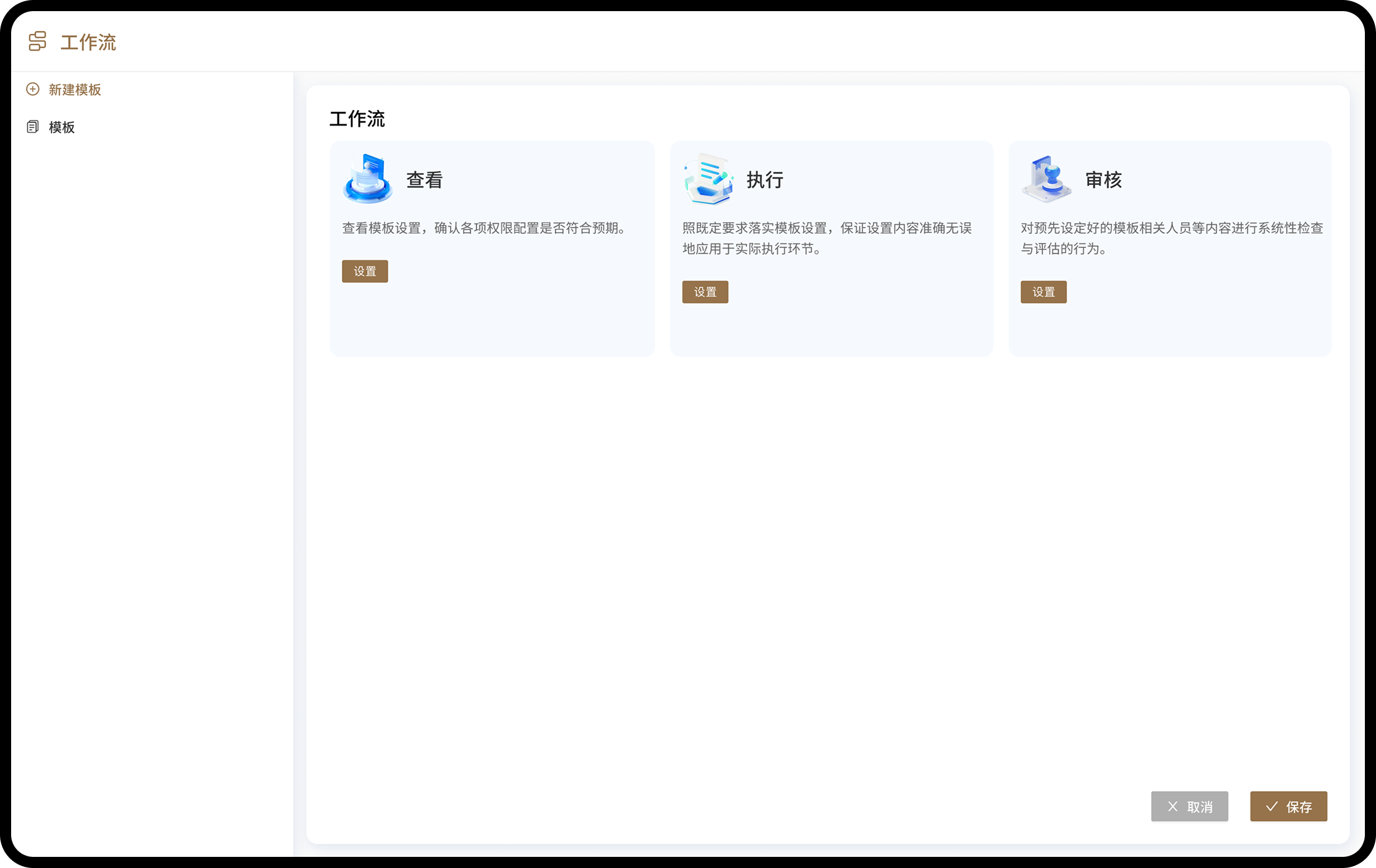Image resolution: width=1376 pixels, height=868 pixels.
Task: Open 新建模板 in the sidebar
Action: coord(75,90)
